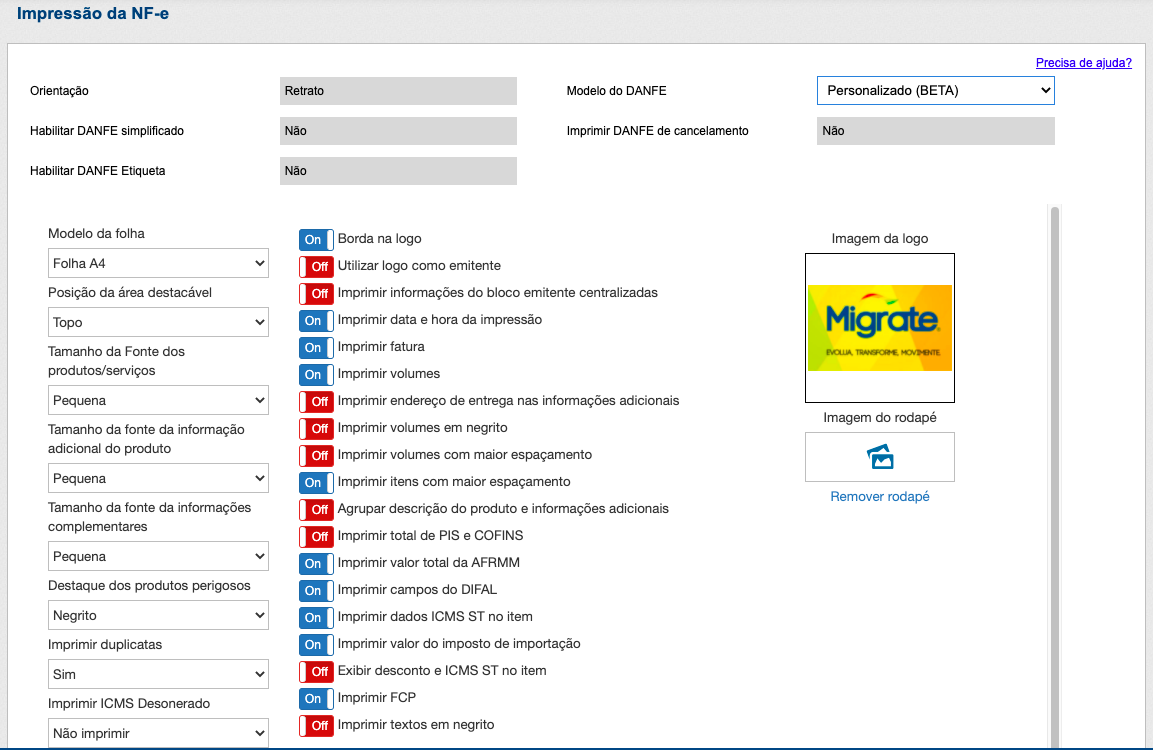Screen dimensions: 1153x750
Task: Enable Imprimir total de PIS e COFINS
Action: 316,537
